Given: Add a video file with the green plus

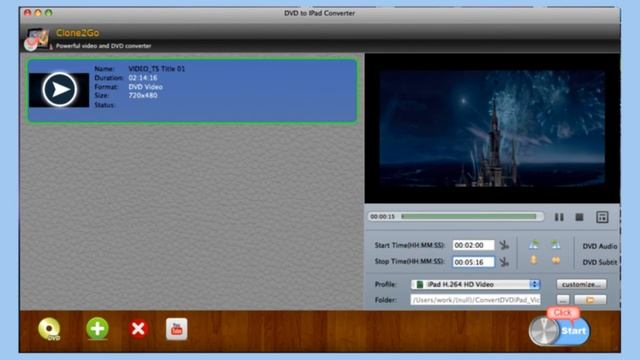Looking at the screenshot, I should [97, 328].
